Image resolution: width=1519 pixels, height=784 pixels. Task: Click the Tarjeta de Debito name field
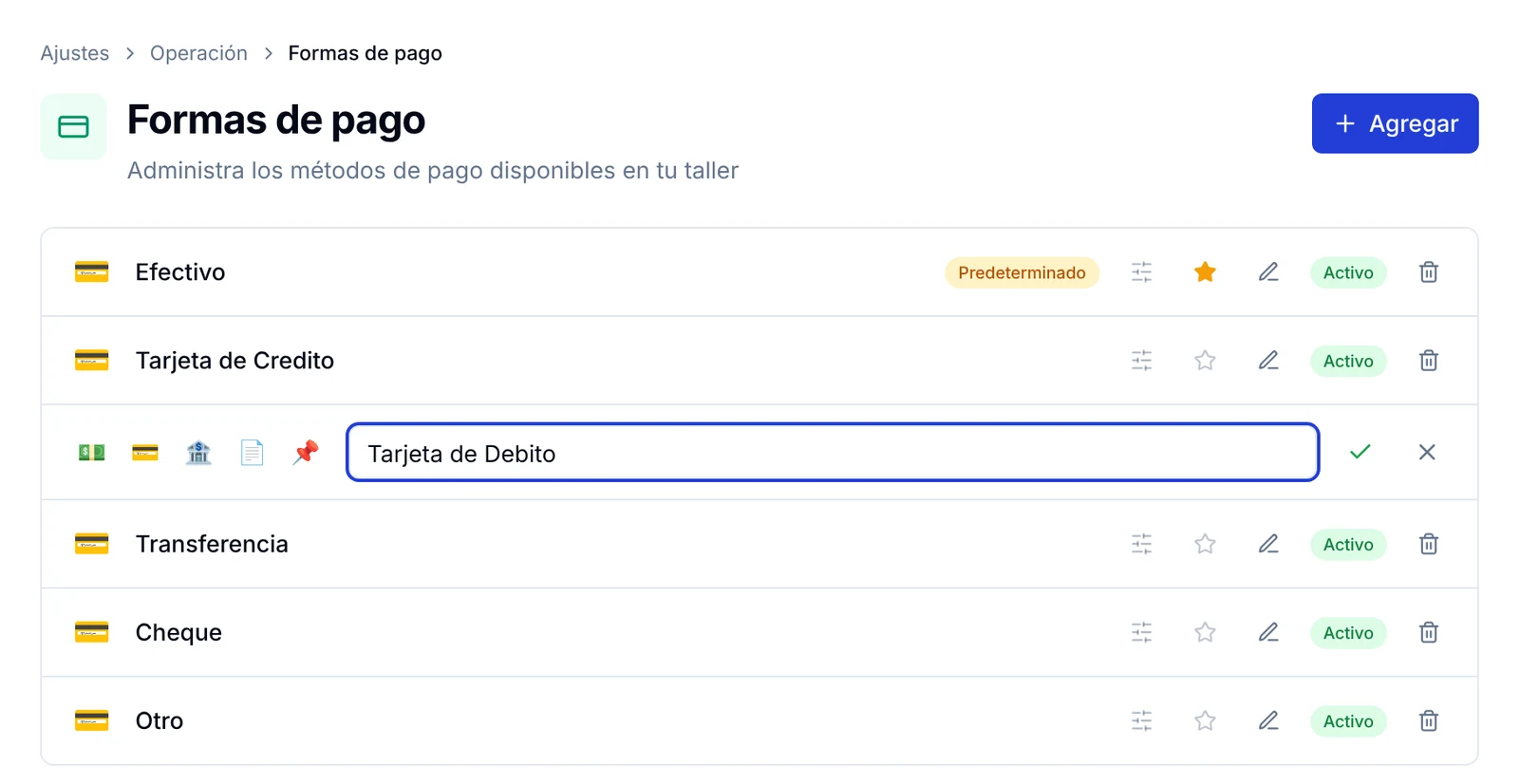(x=833, y=453)
